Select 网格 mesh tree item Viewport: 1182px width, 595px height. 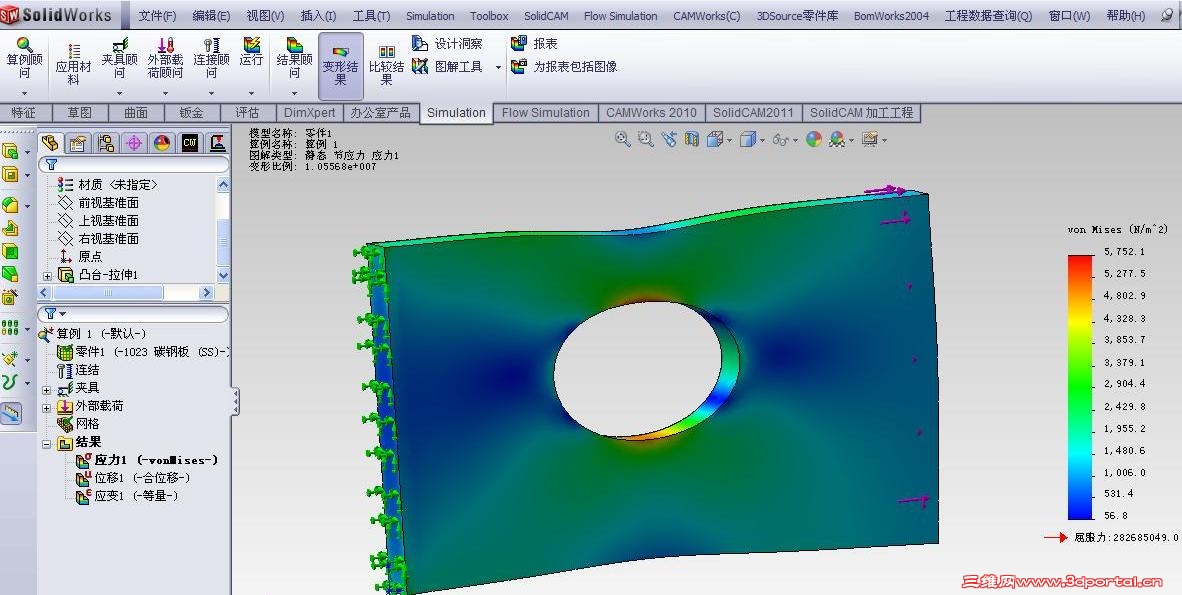(x=79, y=424)
